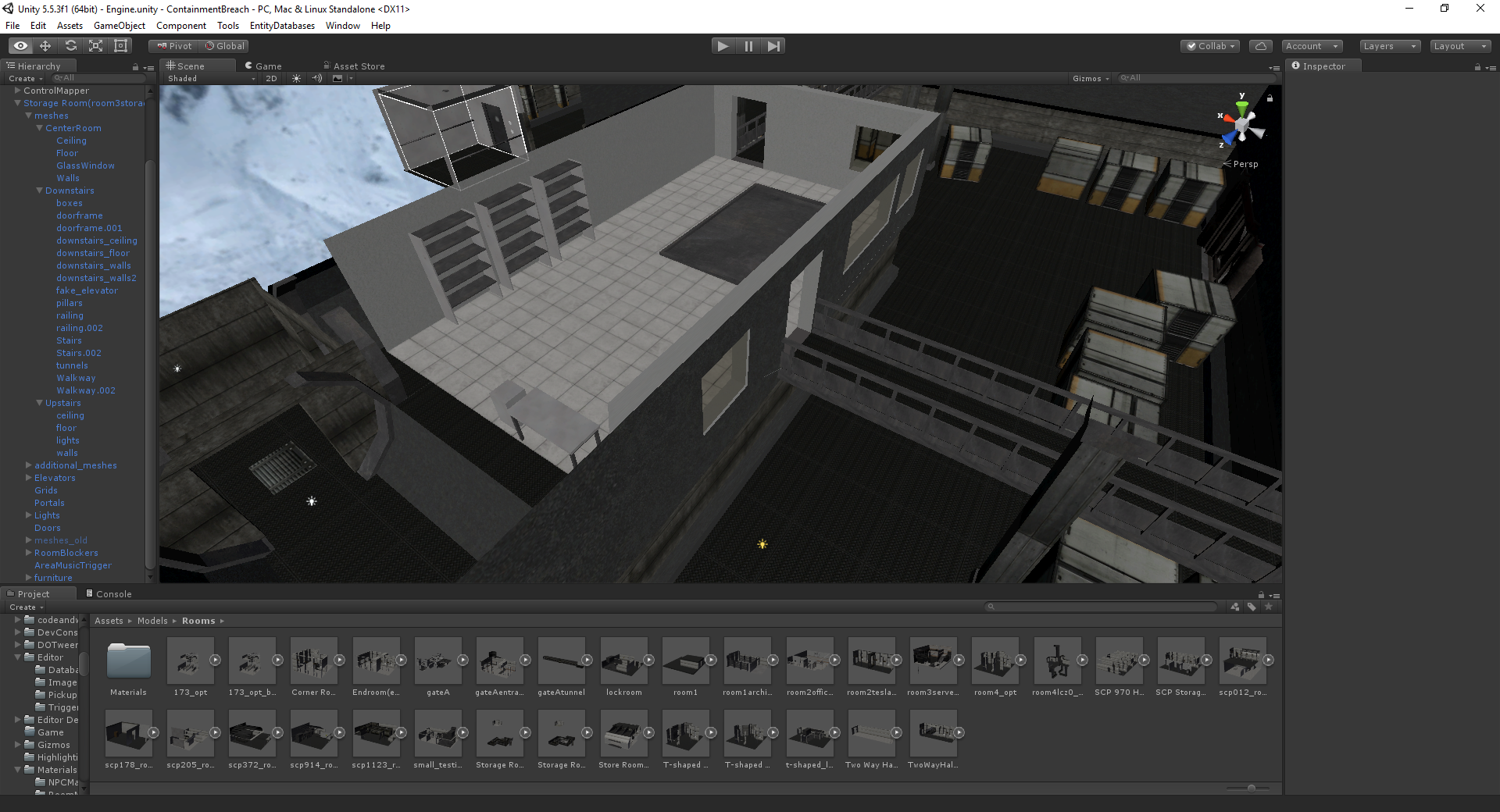Switch to the Console tab

[109, 594]
